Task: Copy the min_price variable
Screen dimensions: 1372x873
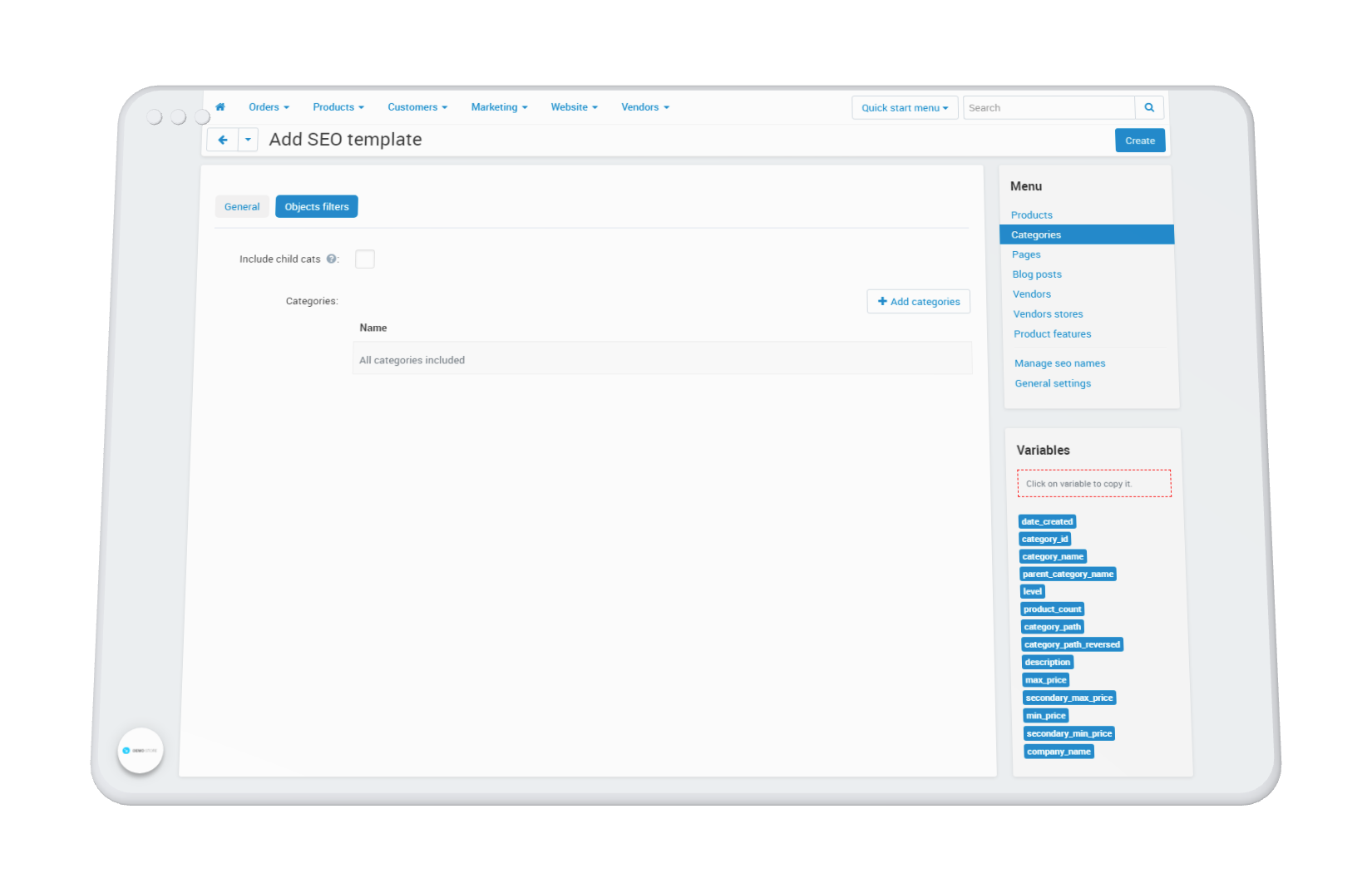Action: (x=1046, y=716)
